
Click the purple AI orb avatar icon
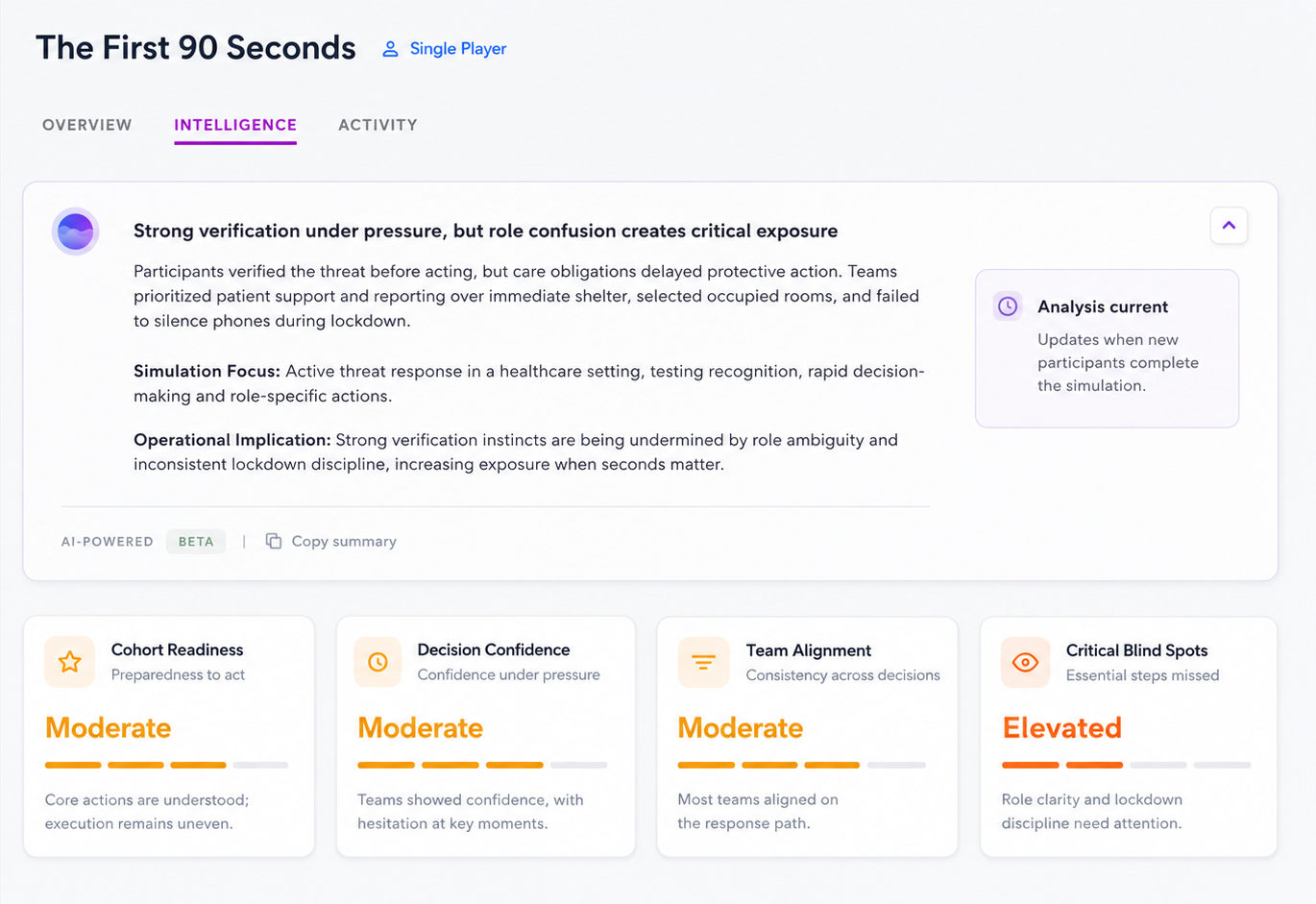pyautogui.click(x=76, y=232)
